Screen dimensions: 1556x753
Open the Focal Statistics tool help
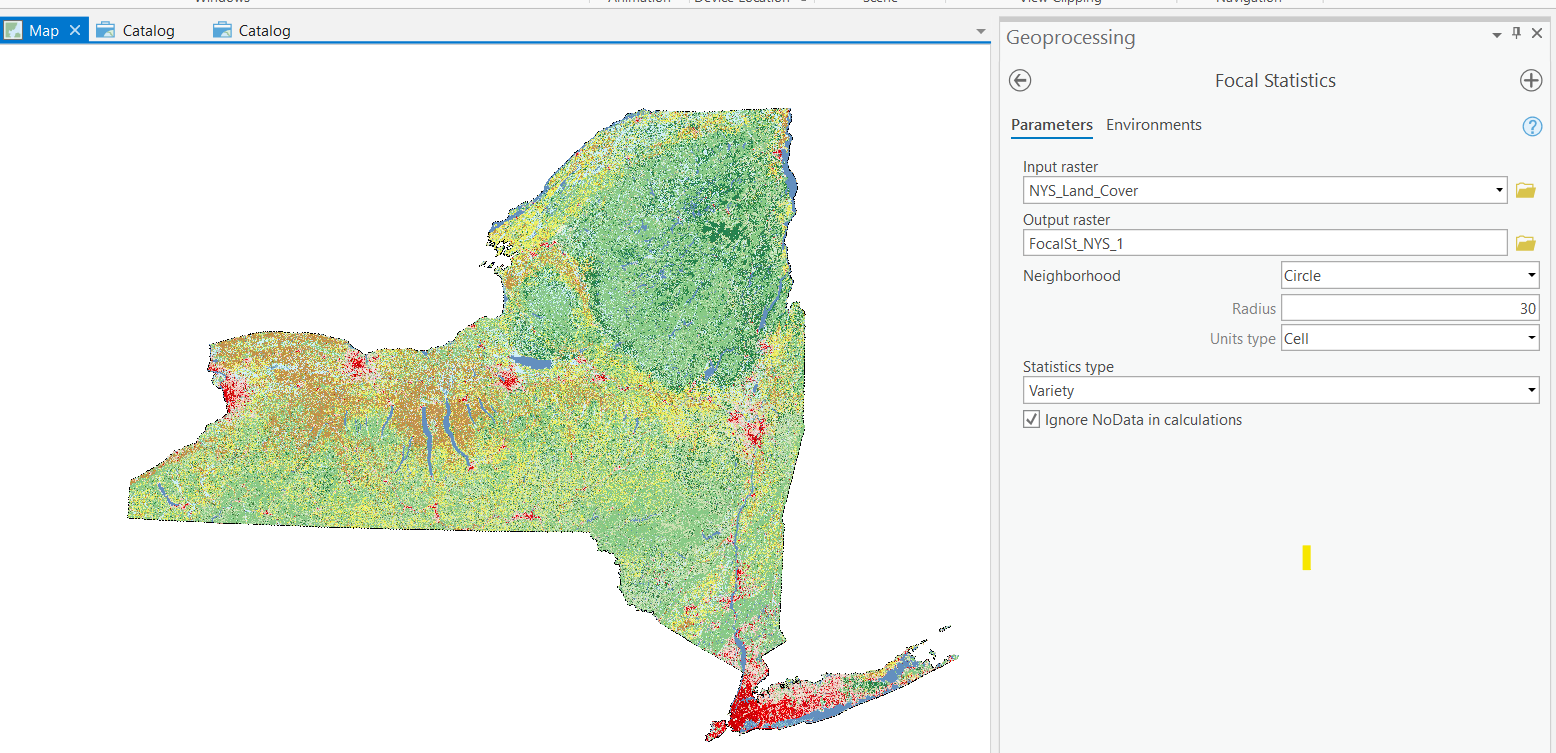coord(1531,126)
